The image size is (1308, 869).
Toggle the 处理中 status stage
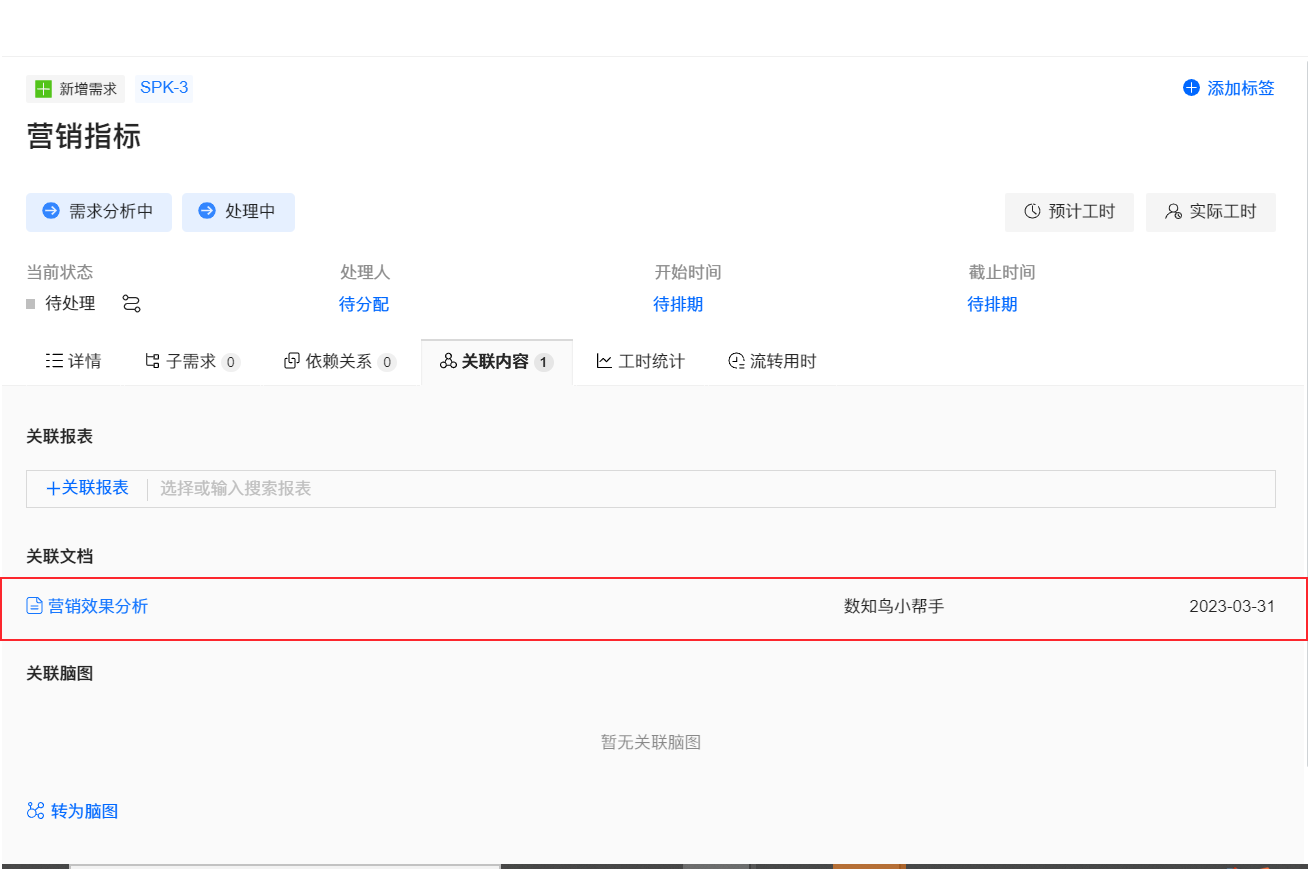238,212
